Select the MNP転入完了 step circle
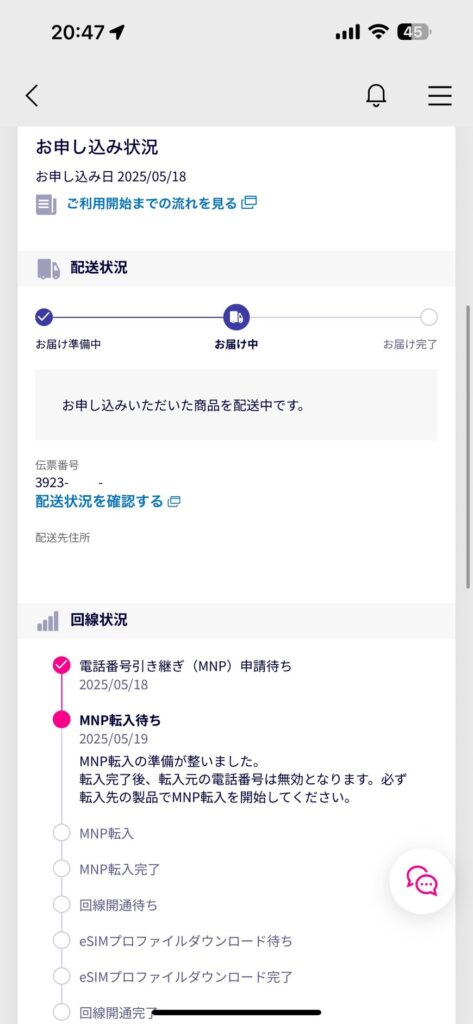Screen dimensions: 473x1024 (x=61, y=869)
